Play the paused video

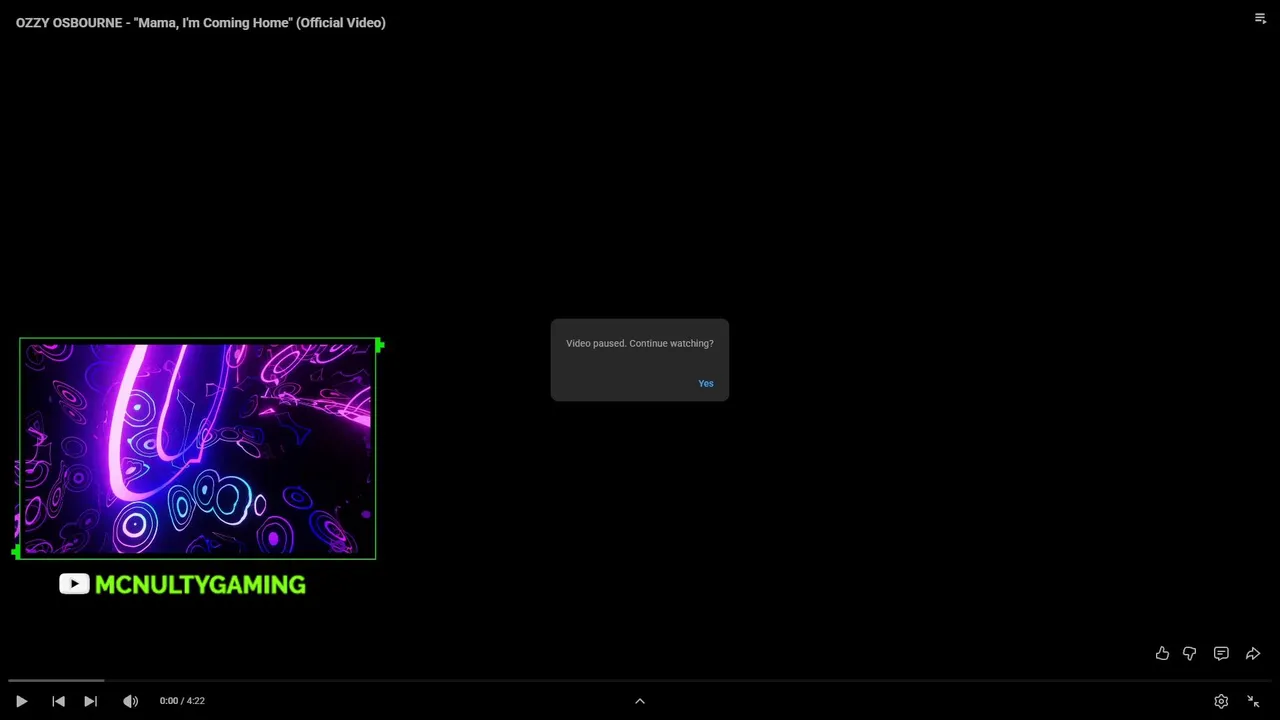[21, 701]
